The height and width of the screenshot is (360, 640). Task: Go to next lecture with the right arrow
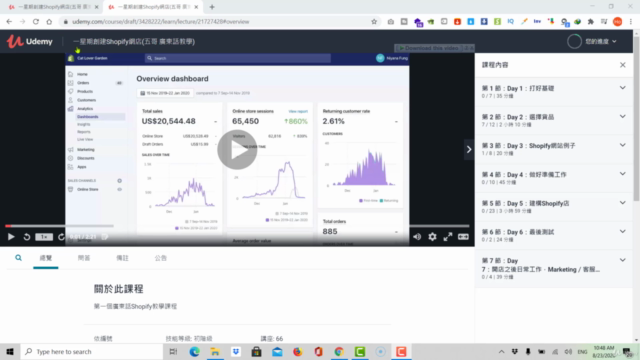pos(469,149)
